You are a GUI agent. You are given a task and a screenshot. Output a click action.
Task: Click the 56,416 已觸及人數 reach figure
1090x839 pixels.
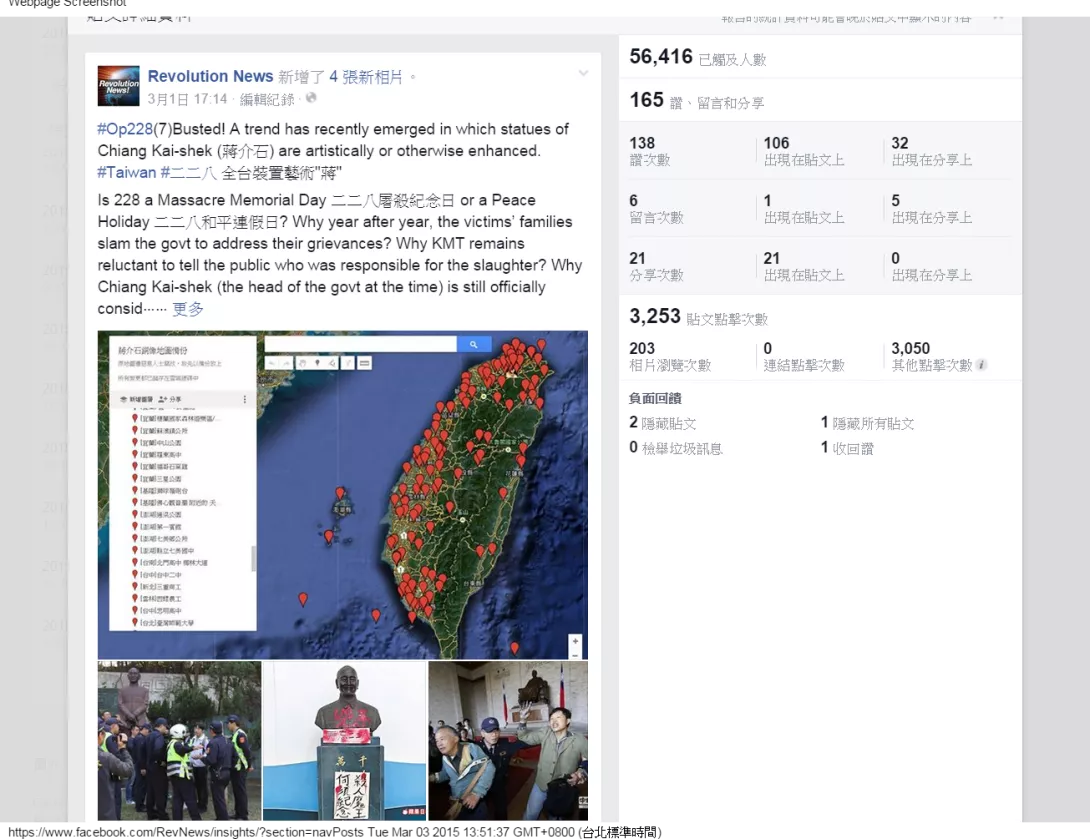pos(697,57)
